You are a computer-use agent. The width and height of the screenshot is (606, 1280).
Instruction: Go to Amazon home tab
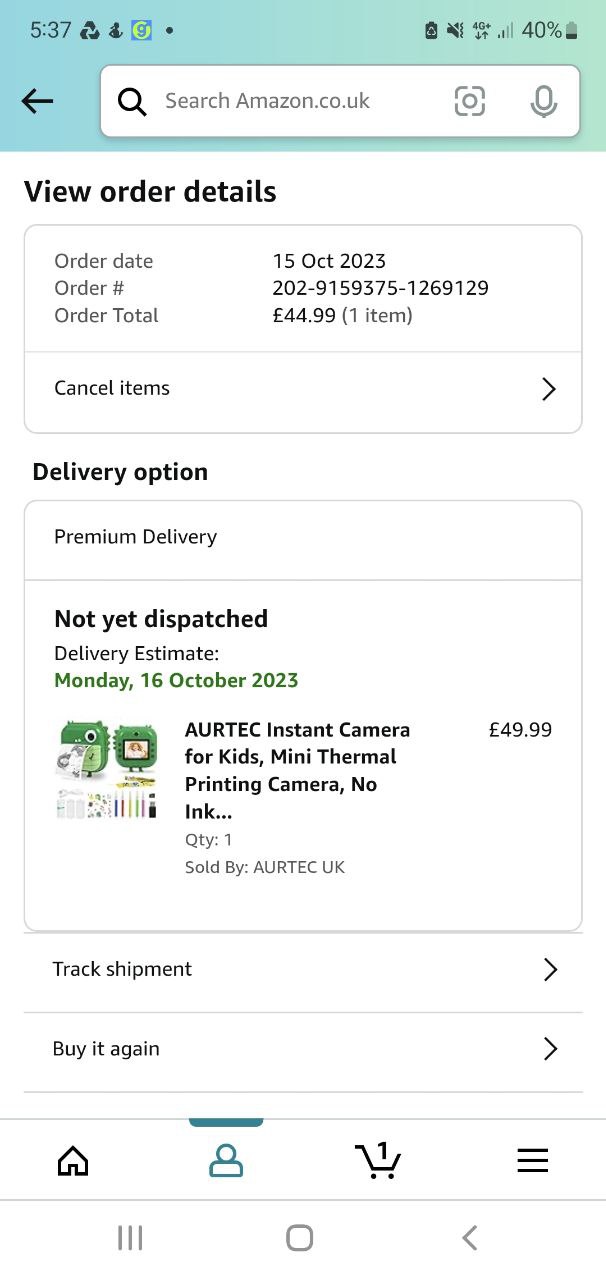(73, 1160)
